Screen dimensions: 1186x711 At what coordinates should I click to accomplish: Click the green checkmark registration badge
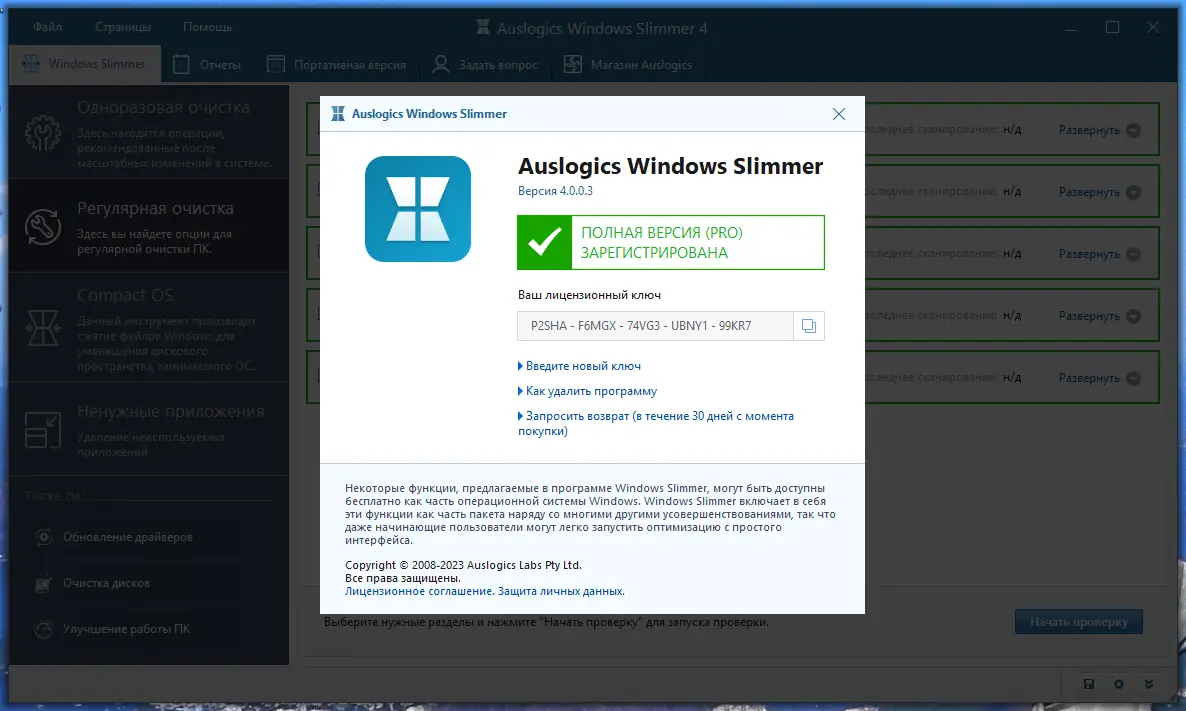545,243
